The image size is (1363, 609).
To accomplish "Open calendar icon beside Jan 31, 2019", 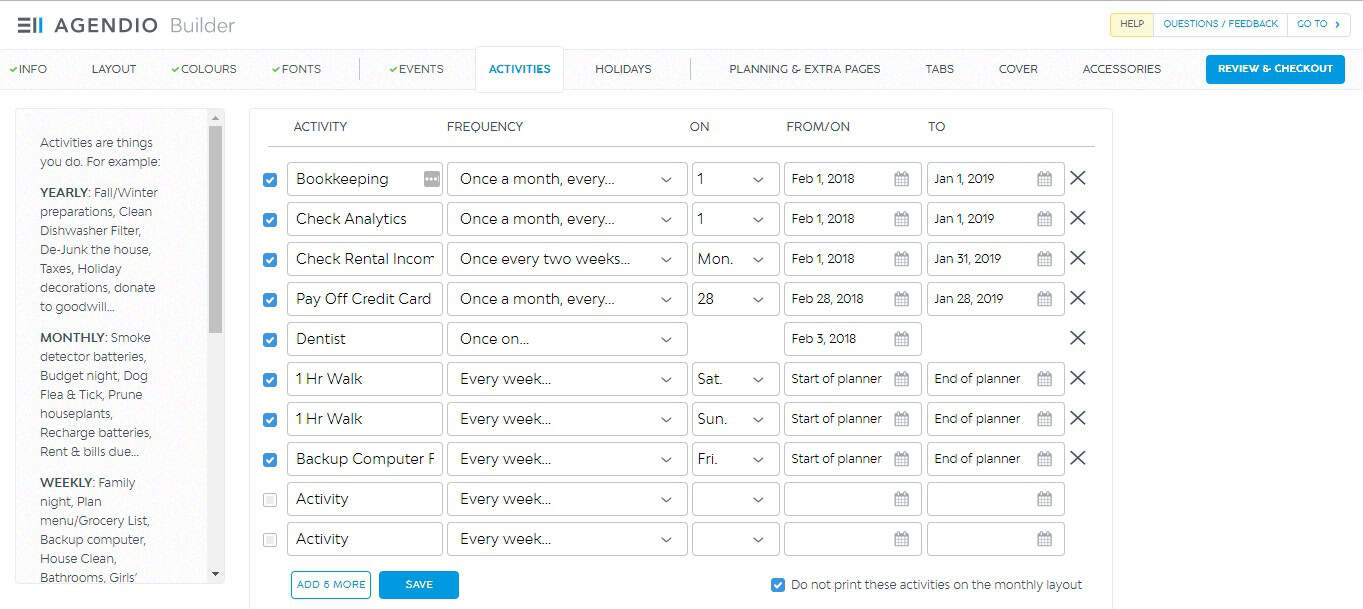I will (1044, 259).
